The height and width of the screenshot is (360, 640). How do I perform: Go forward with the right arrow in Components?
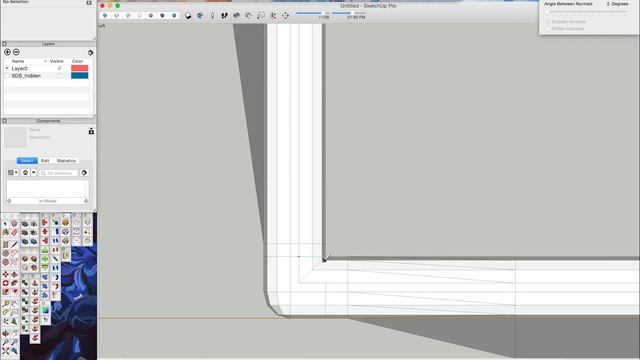86,201
